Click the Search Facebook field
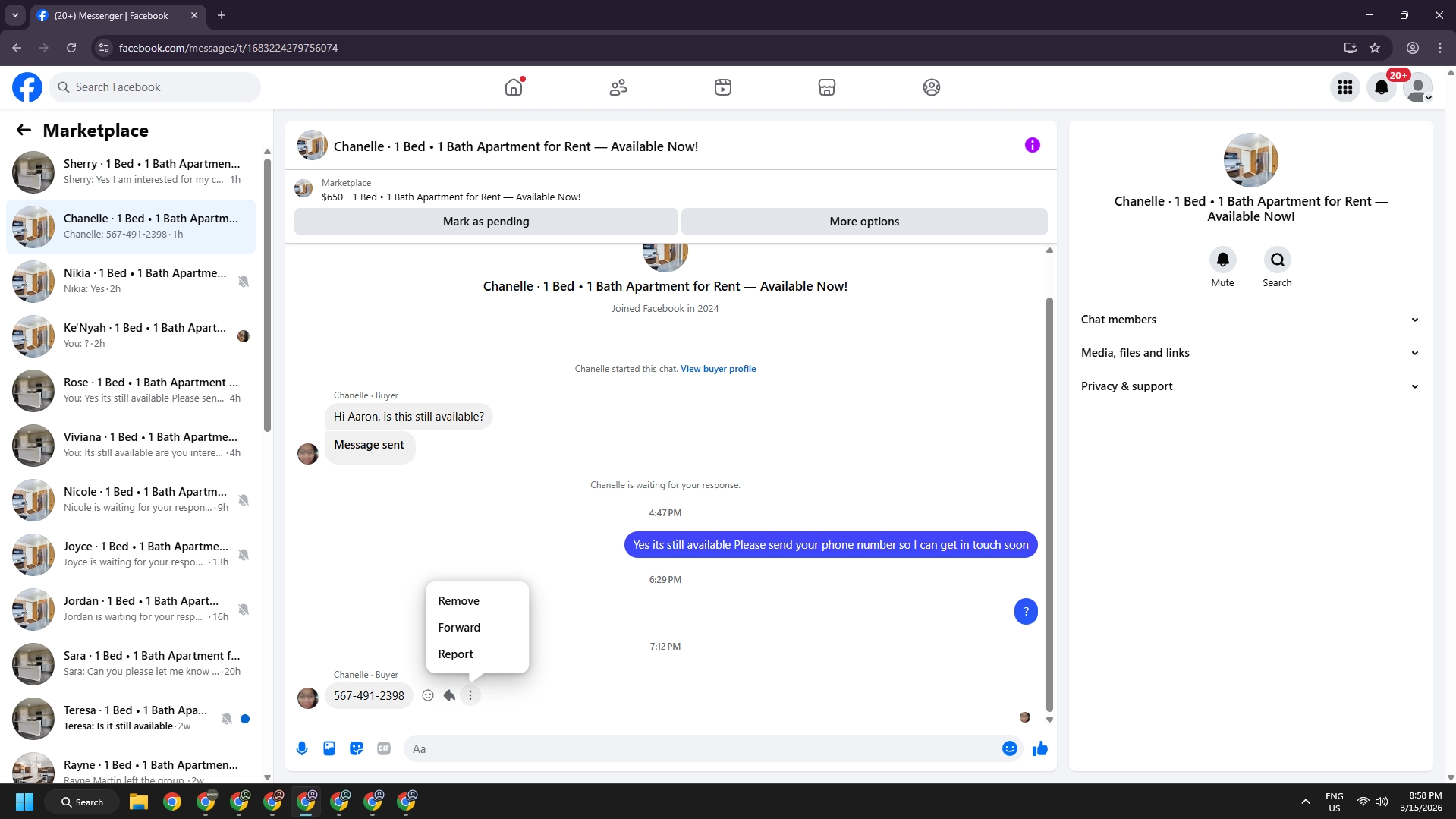This screenshot has width=1456, height=819. point(155,87)
